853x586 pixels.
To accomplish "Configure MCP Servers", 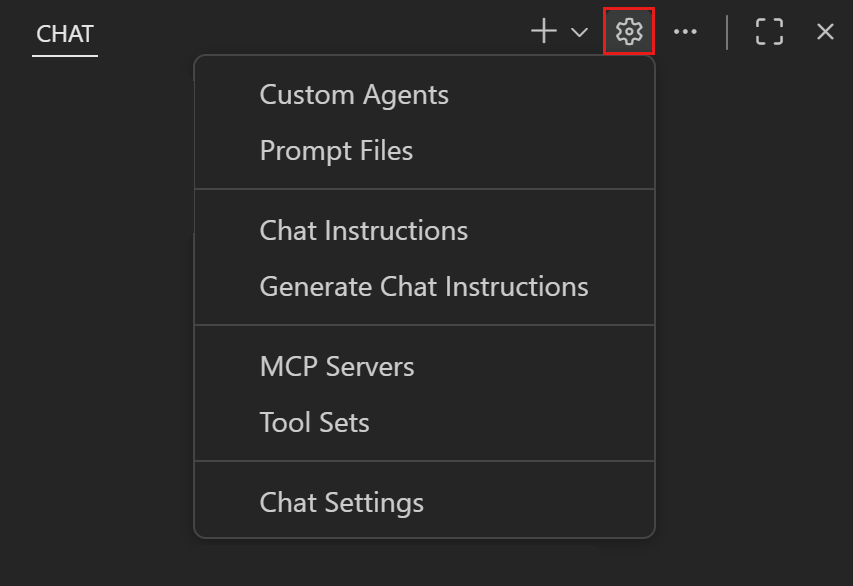I will (x=337, y=366).
